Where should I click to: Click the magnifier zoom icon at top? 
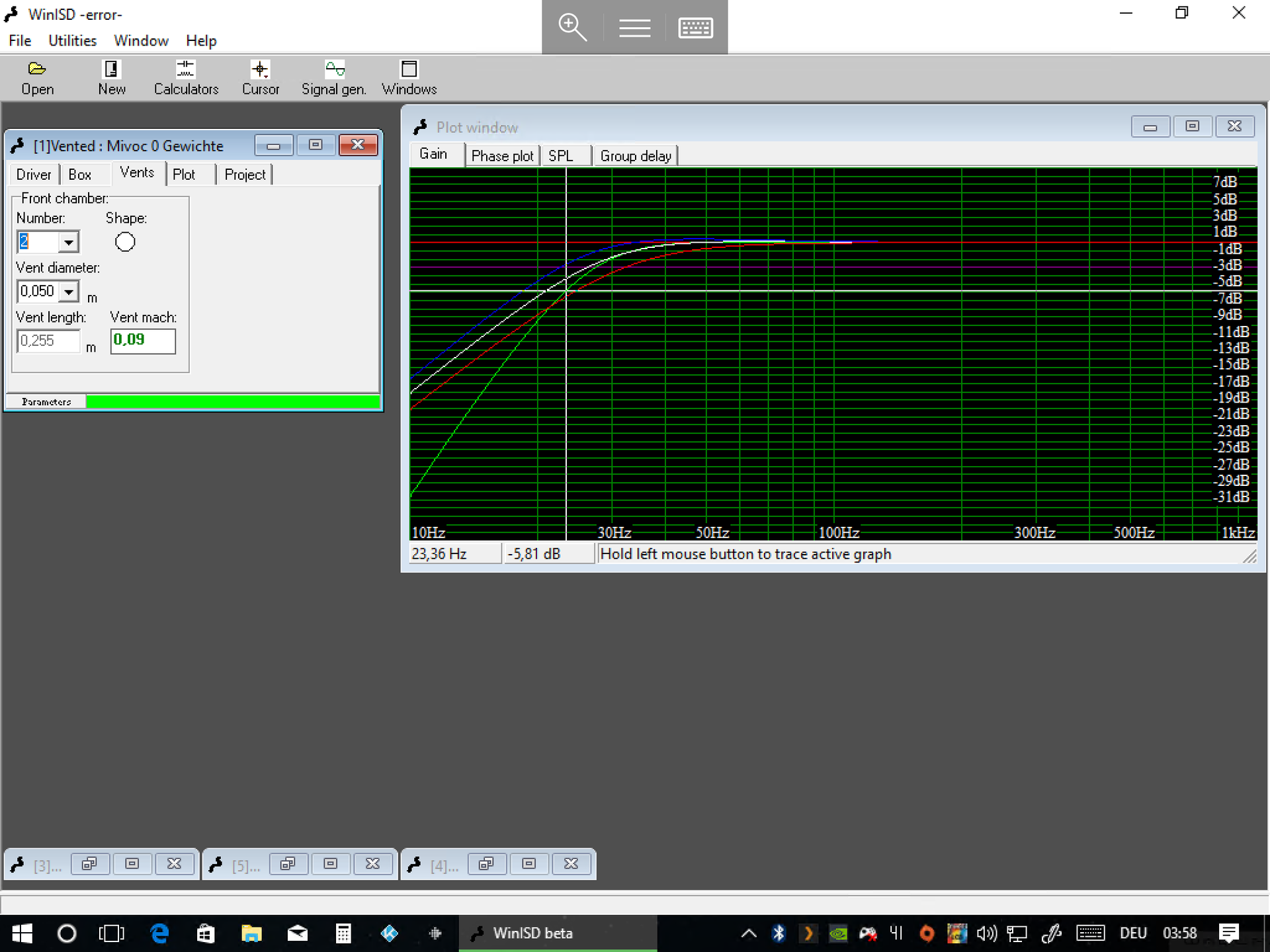tap(572, 28)
